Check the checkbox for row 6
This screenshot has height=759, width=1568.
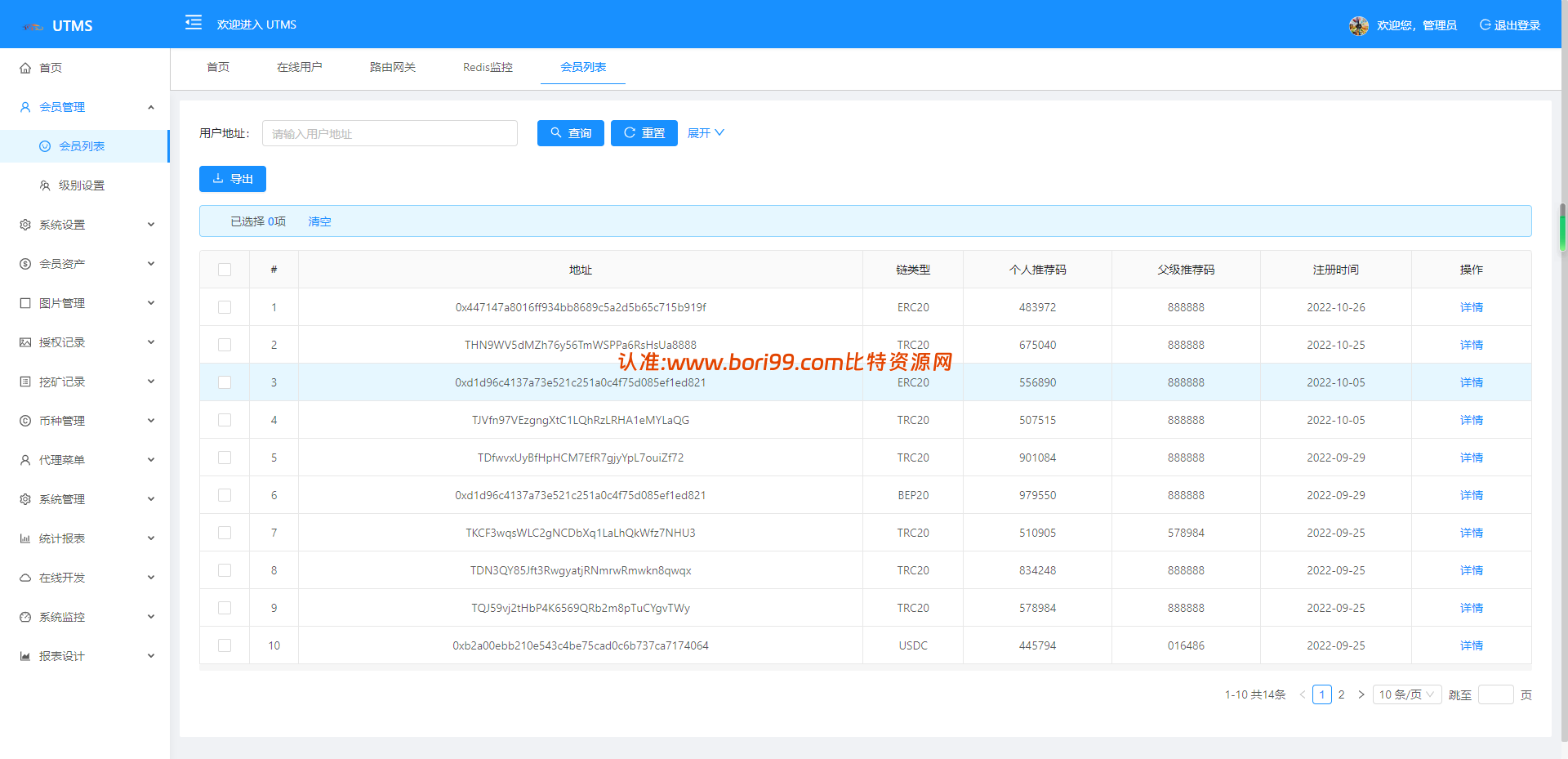coord(225,495)
